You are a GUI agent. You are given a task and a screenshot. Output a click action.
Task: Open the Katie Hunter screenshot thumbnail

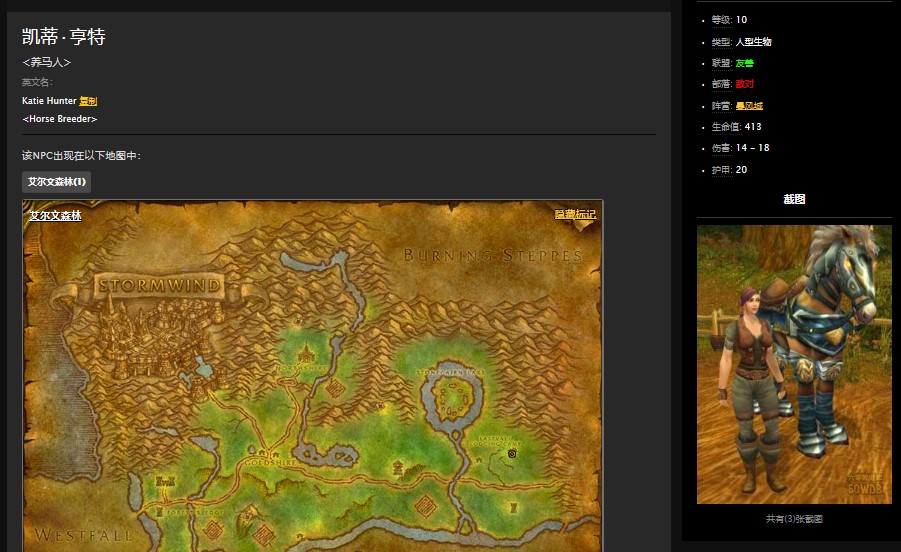(x=794, y=364)
